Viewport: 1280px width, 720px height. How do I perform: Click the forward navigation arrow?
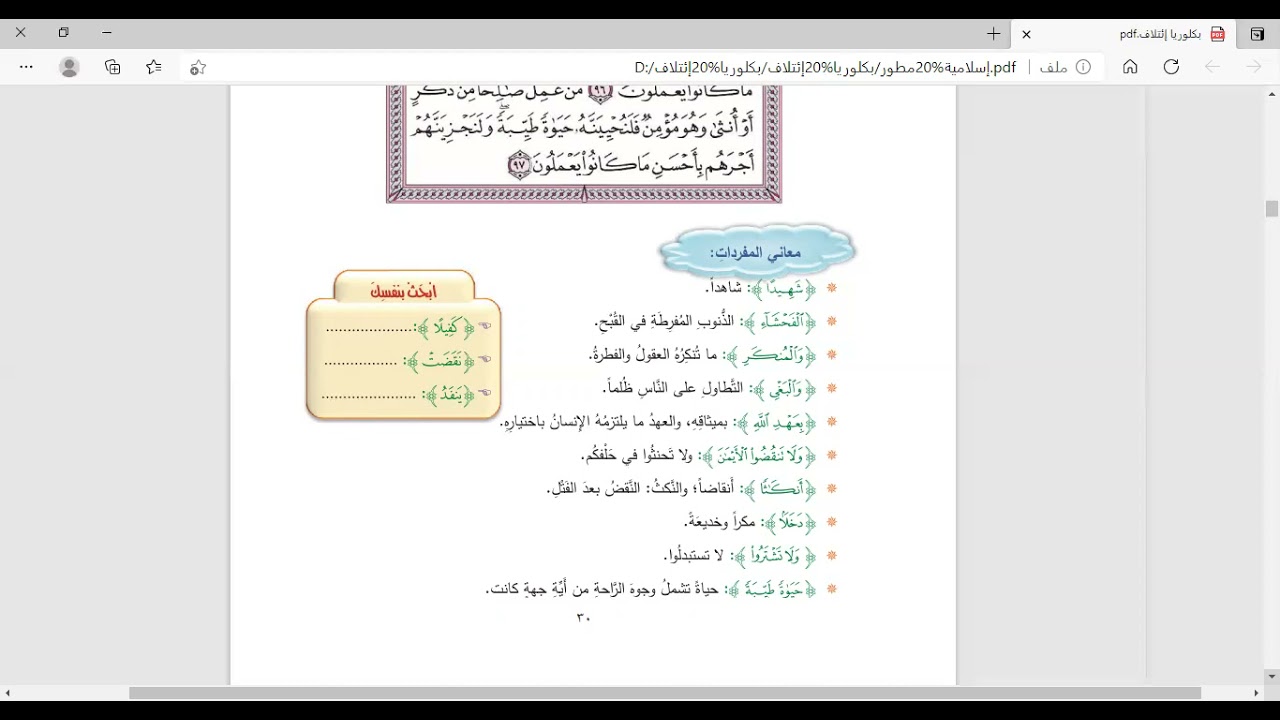coord(1254,67)
